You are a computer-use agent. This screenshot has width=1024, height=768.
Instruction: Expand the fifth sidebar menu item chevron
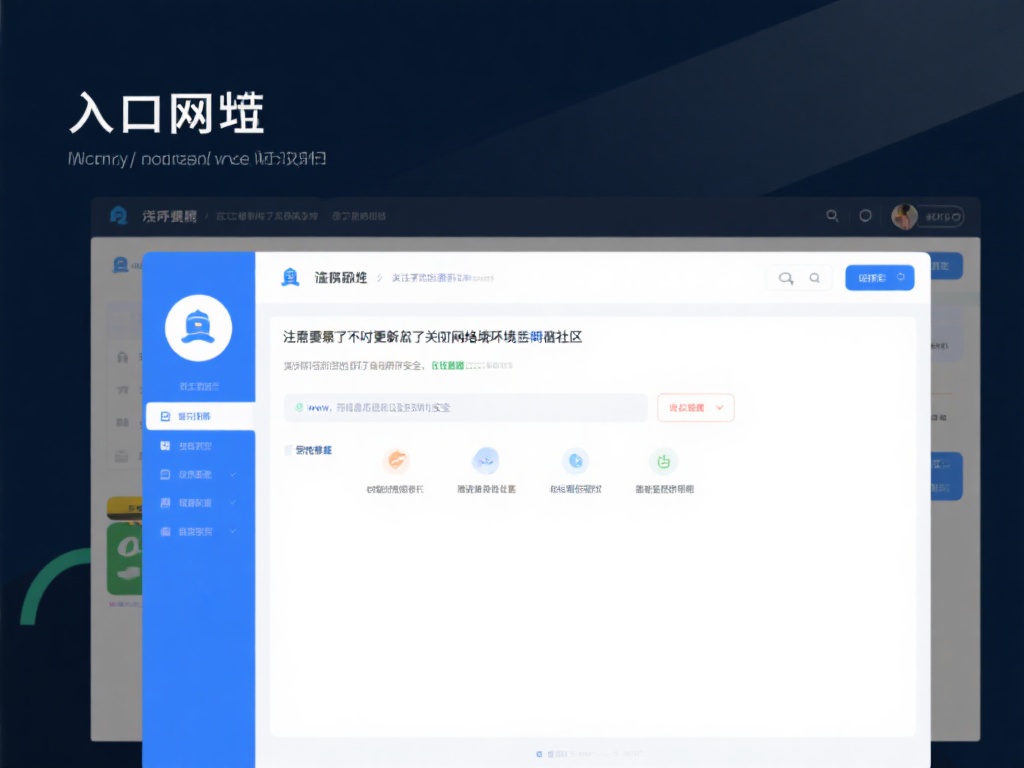tap(233, 532)
